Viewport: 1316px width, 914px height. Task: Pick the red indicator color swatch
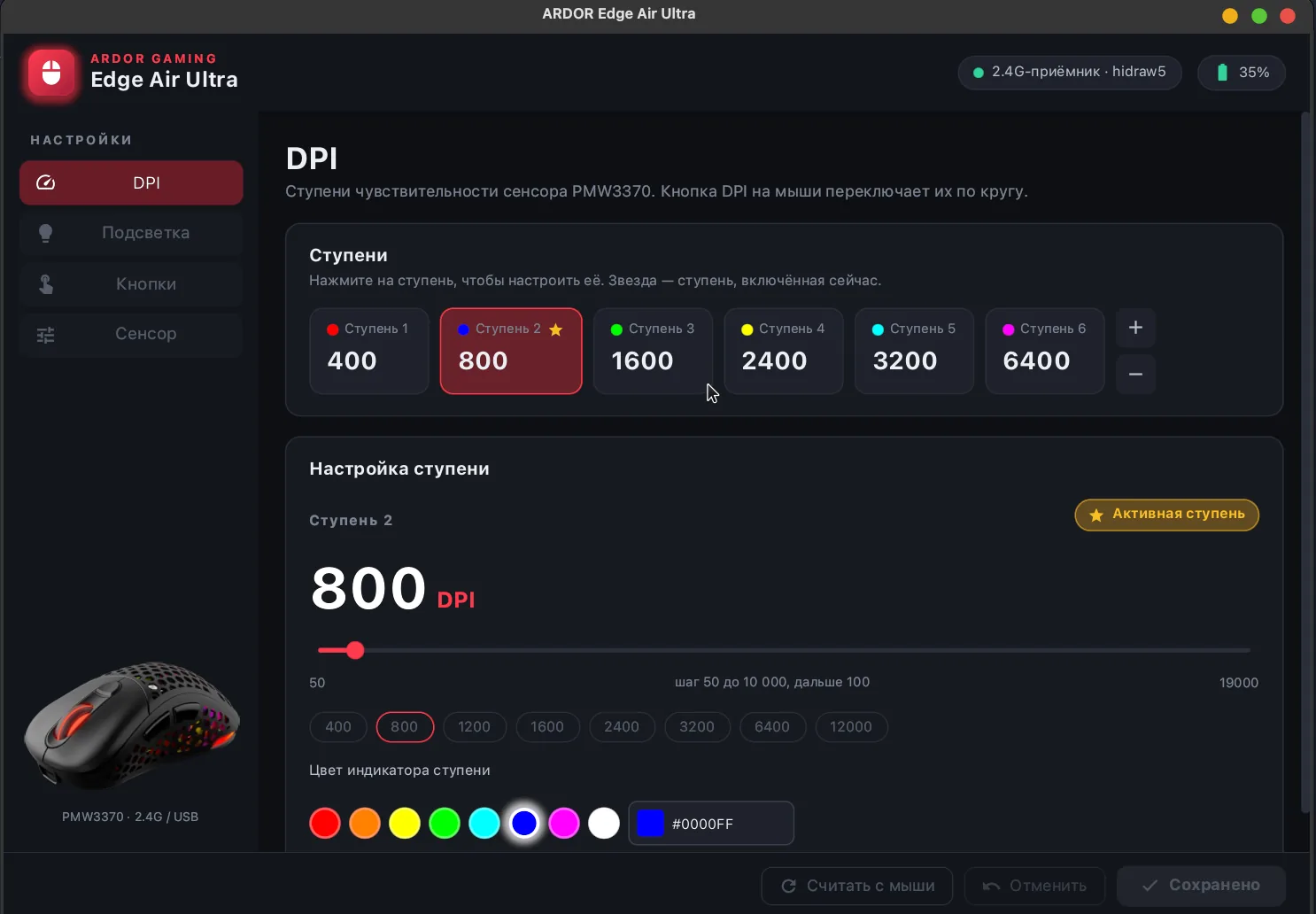[325, 824]
